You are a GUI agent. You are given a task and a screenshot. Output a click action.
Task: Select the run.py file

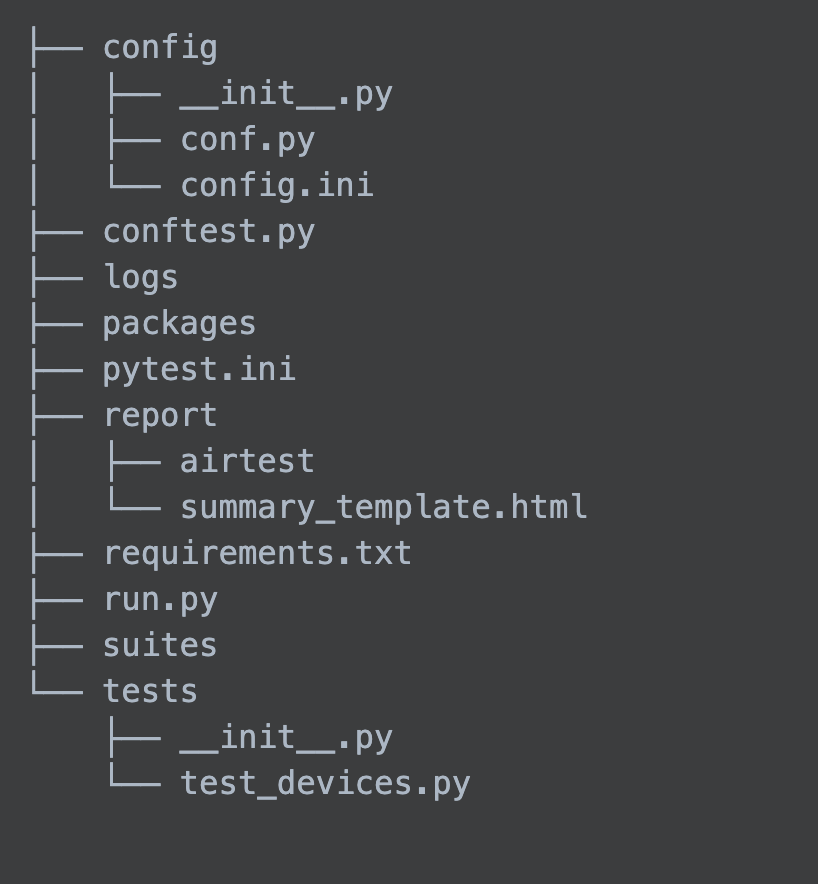[x=160, y=600]
